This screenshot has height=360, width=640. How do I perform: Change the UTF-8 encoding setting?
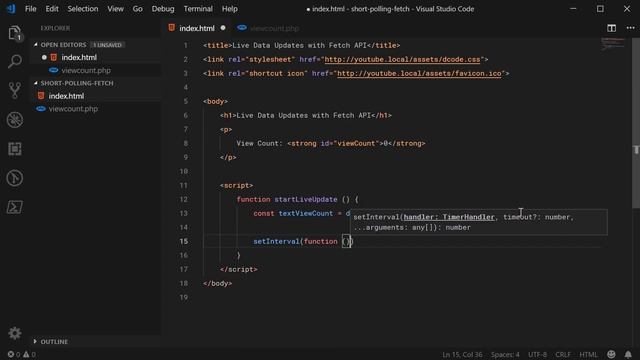pos(537,354)
